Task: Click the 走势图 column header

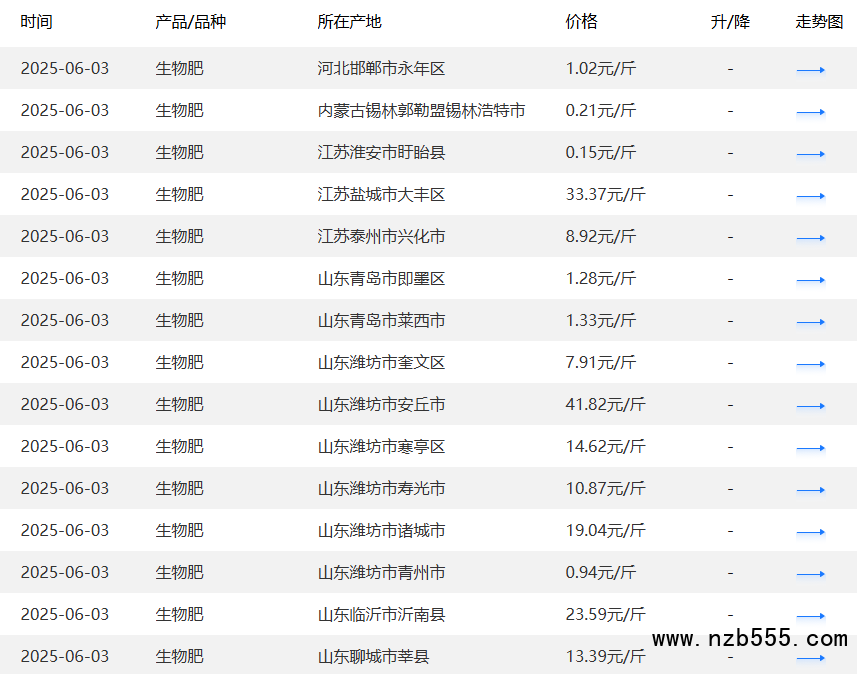Action: [819, 22]
